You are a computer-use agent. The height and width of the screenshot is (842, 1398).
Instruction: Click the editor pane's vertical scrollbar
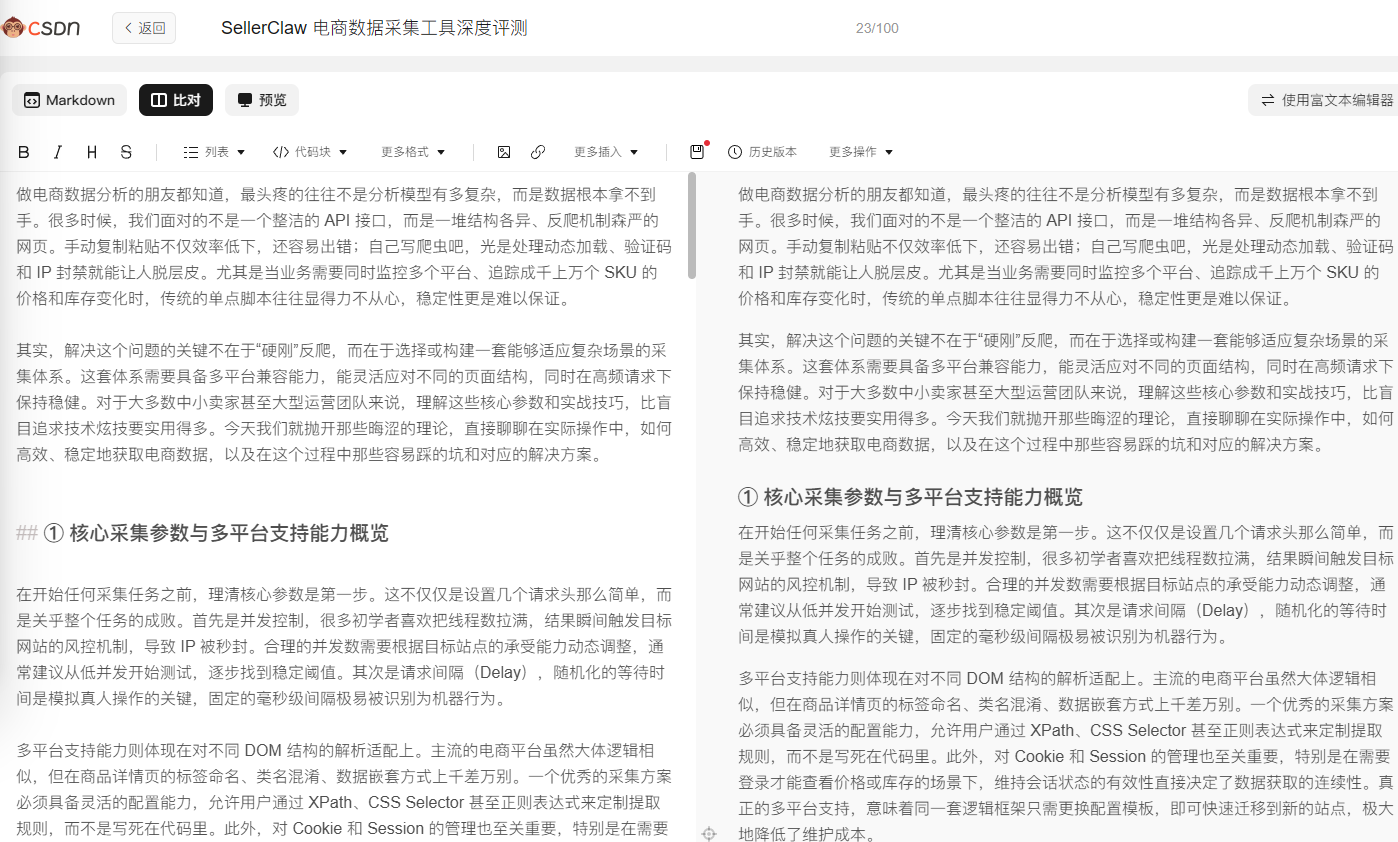point(692,225)
